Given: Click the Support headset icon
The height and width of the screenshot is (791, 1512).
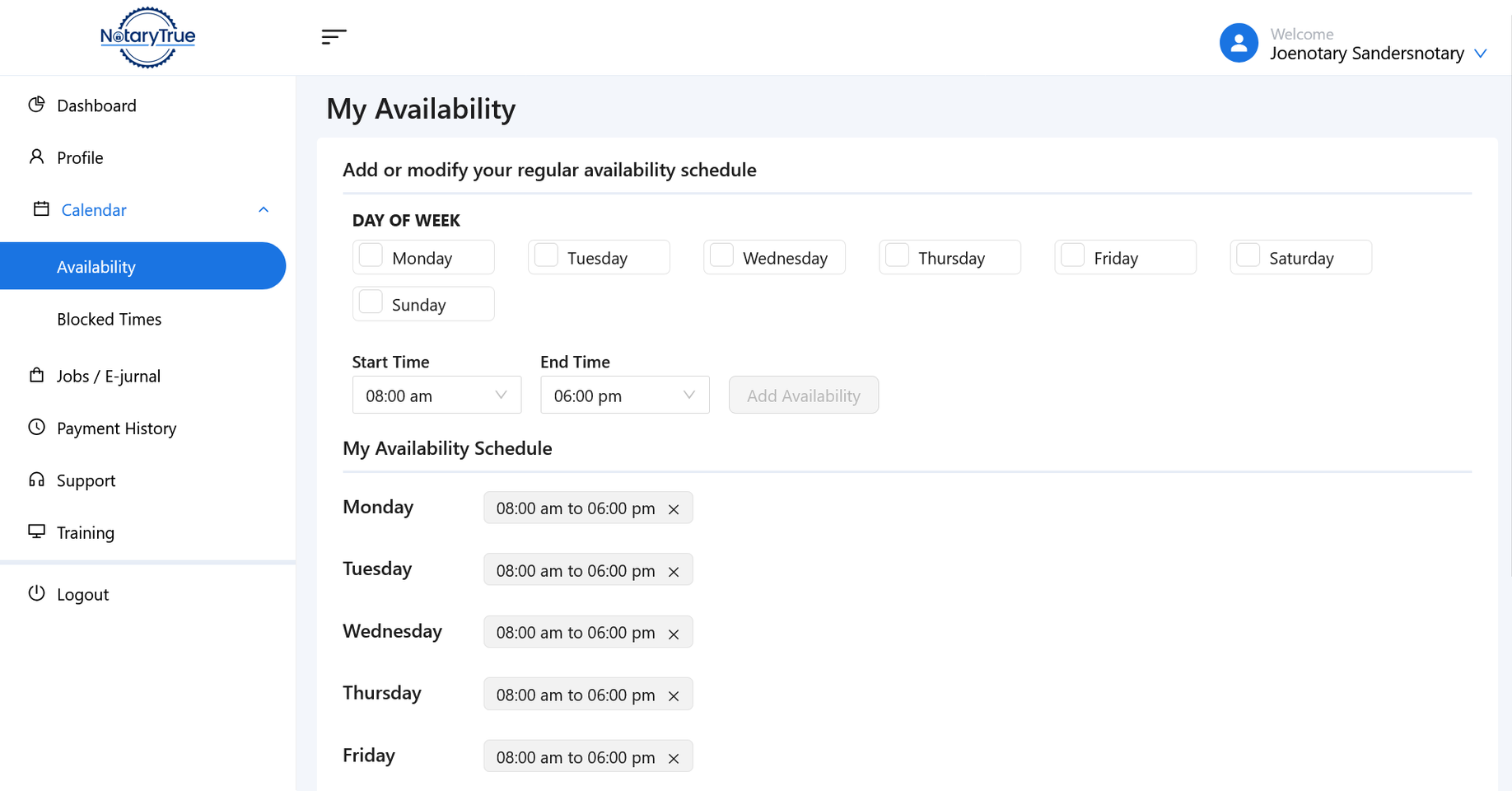Looking at the screenshot, I should point(37,480).
